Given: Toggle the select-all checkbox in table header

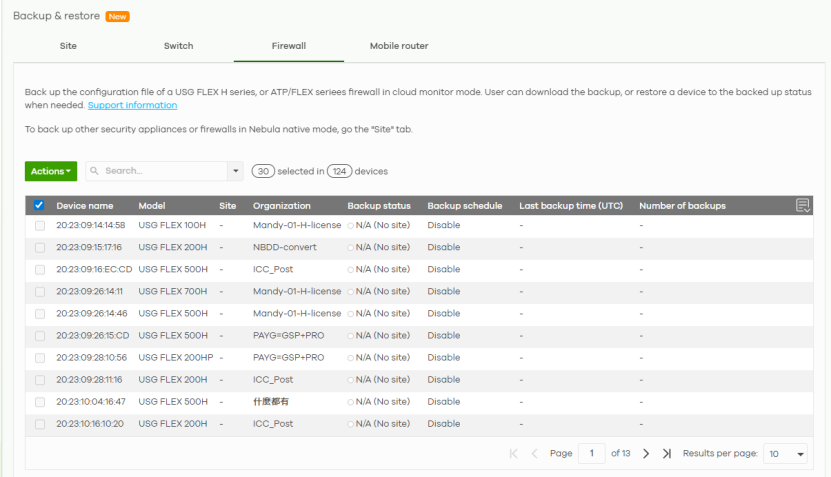Looking at the screenshot, I should point(39,205).
